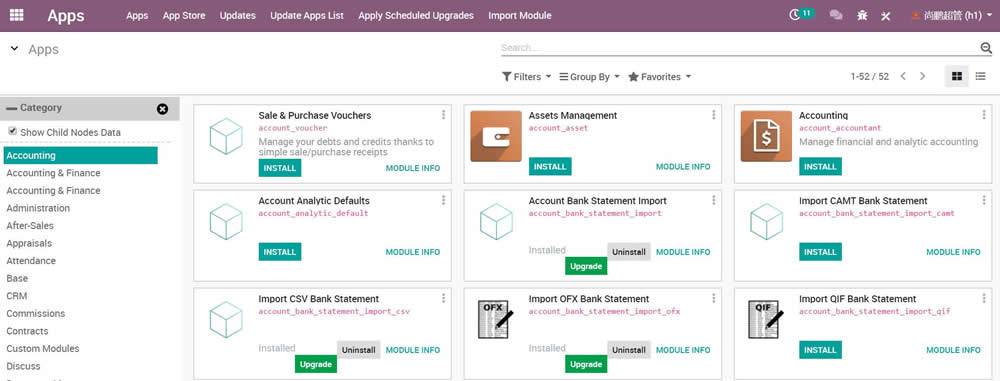Click into the Search field
1000x381 pixels.
click(740, 48)
